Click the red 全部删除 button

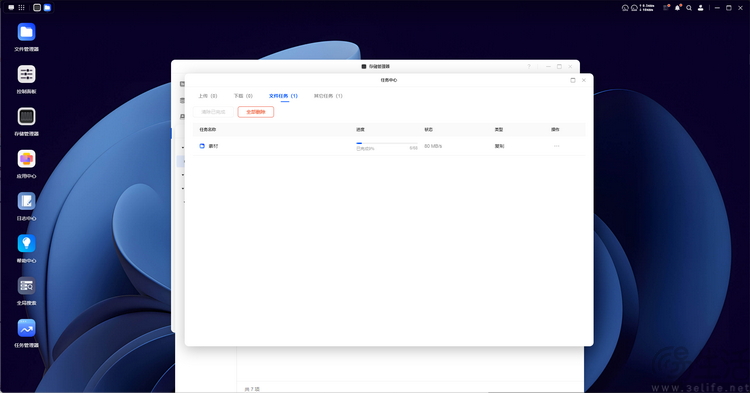[256, 112]
